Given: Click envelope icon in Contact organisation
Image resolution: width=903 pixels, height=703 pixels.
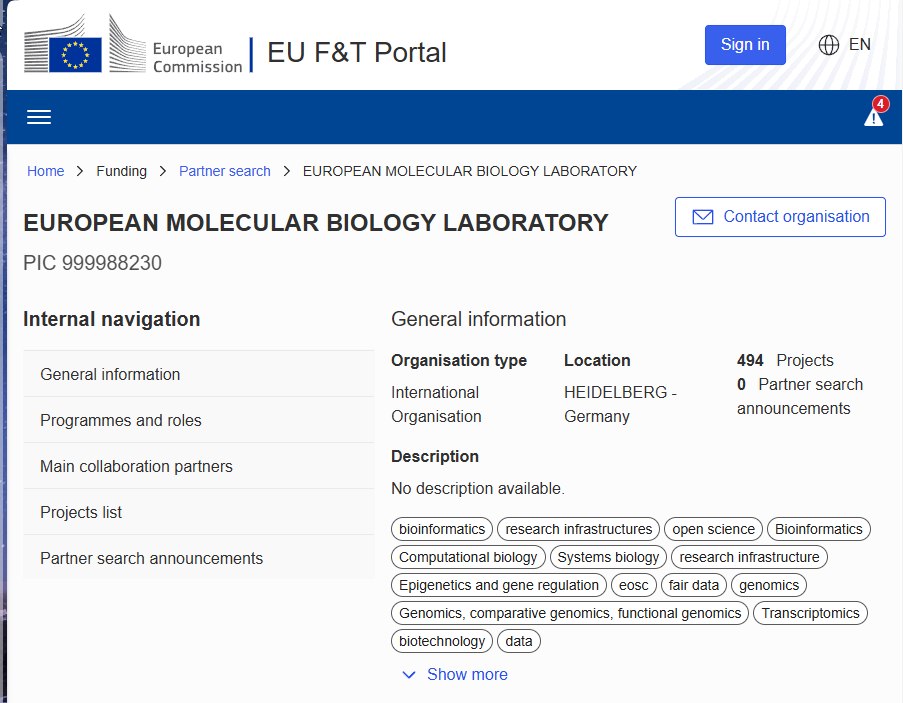Looking at the screenshot, I should 703,216.
